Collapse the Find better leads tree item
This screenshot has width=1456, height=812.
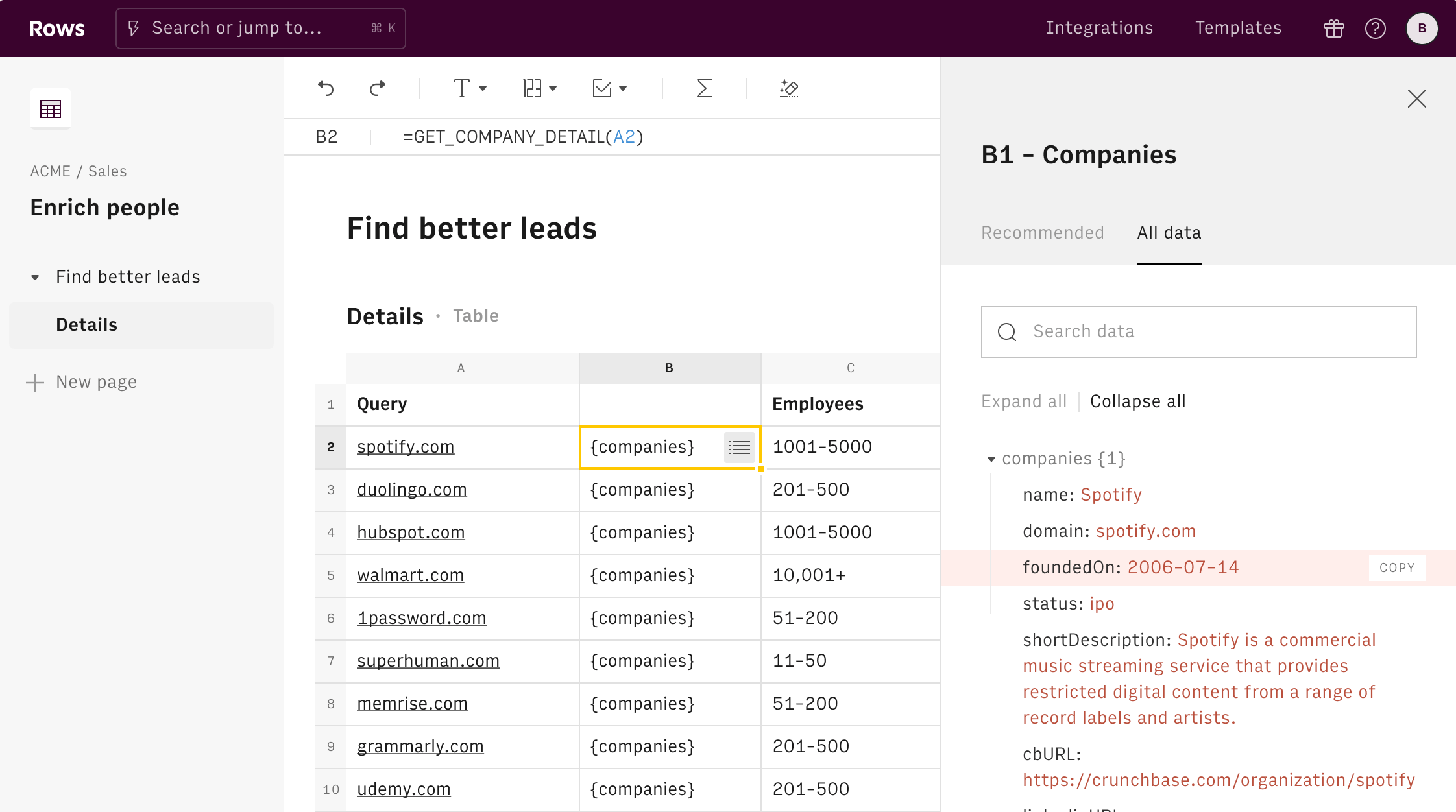click(x=35, y=278)
